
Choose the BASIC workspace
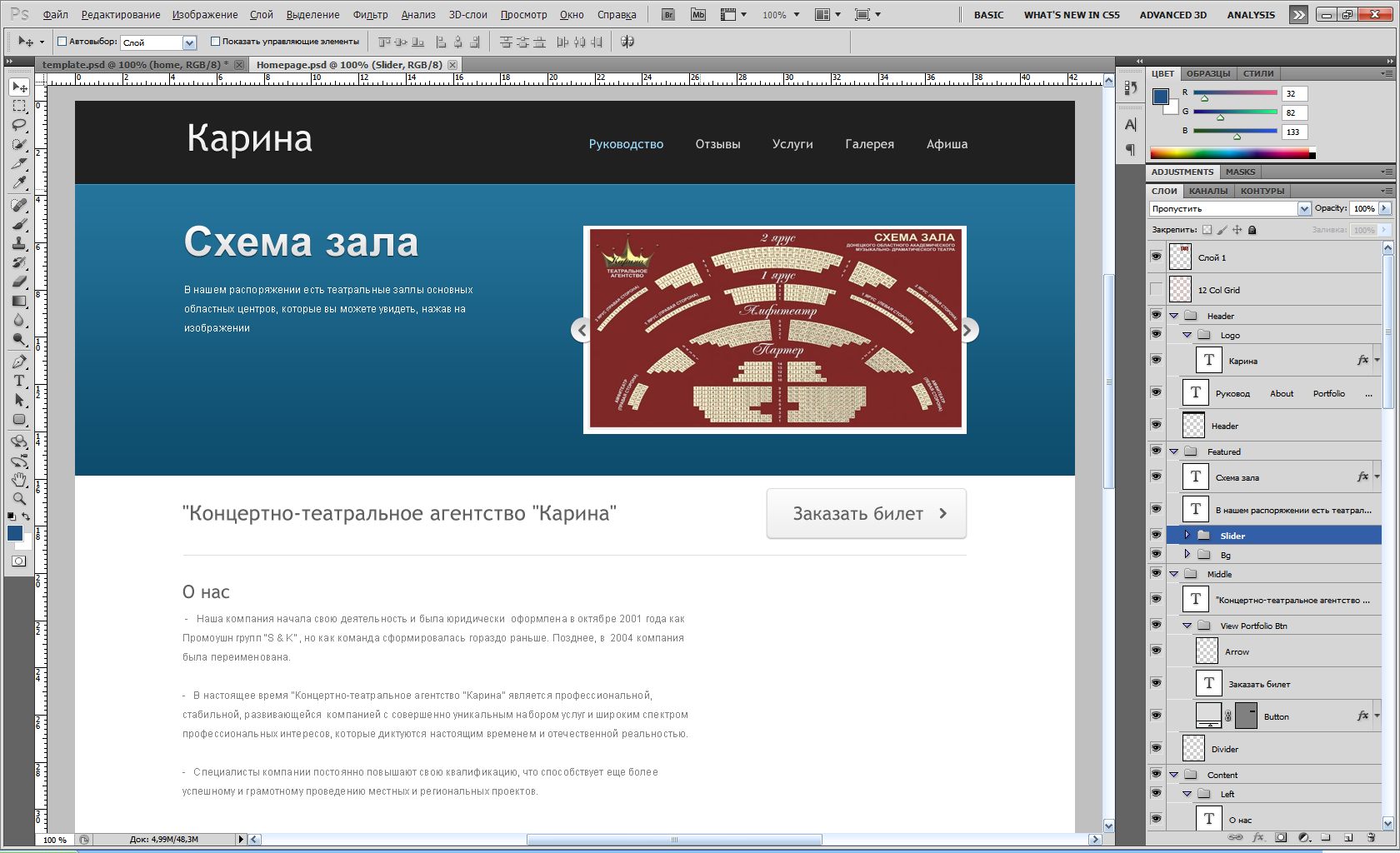989,15
